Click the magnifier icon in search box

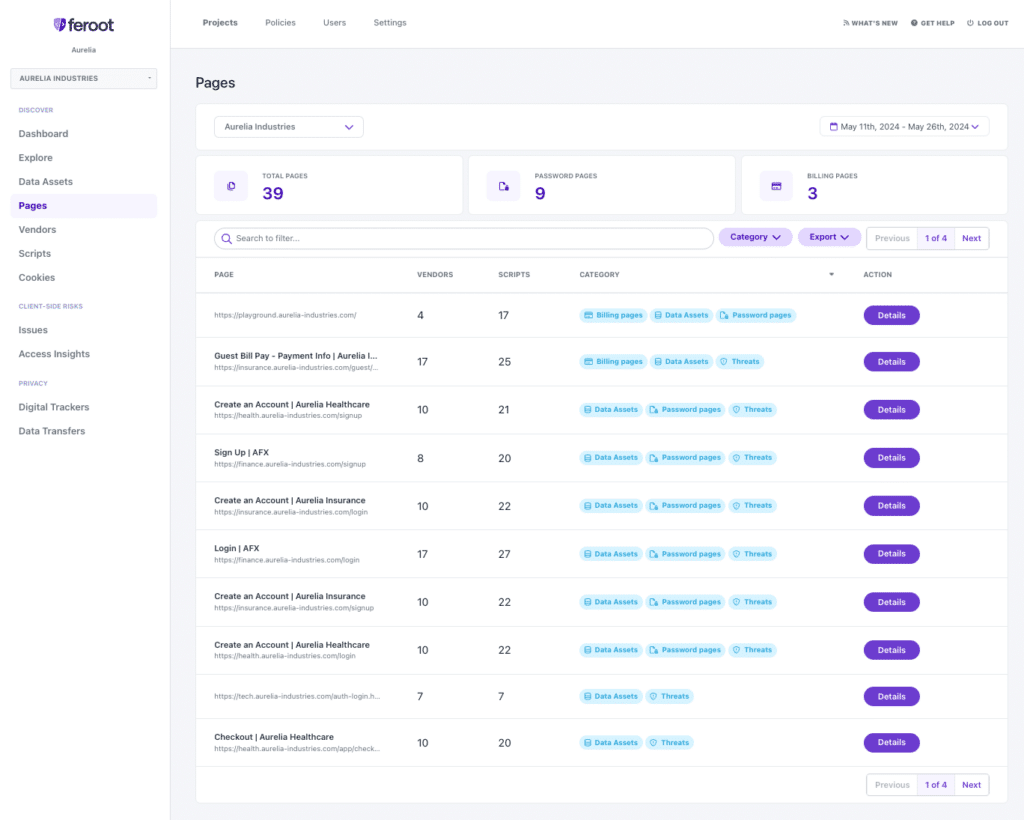pos(227,238)
